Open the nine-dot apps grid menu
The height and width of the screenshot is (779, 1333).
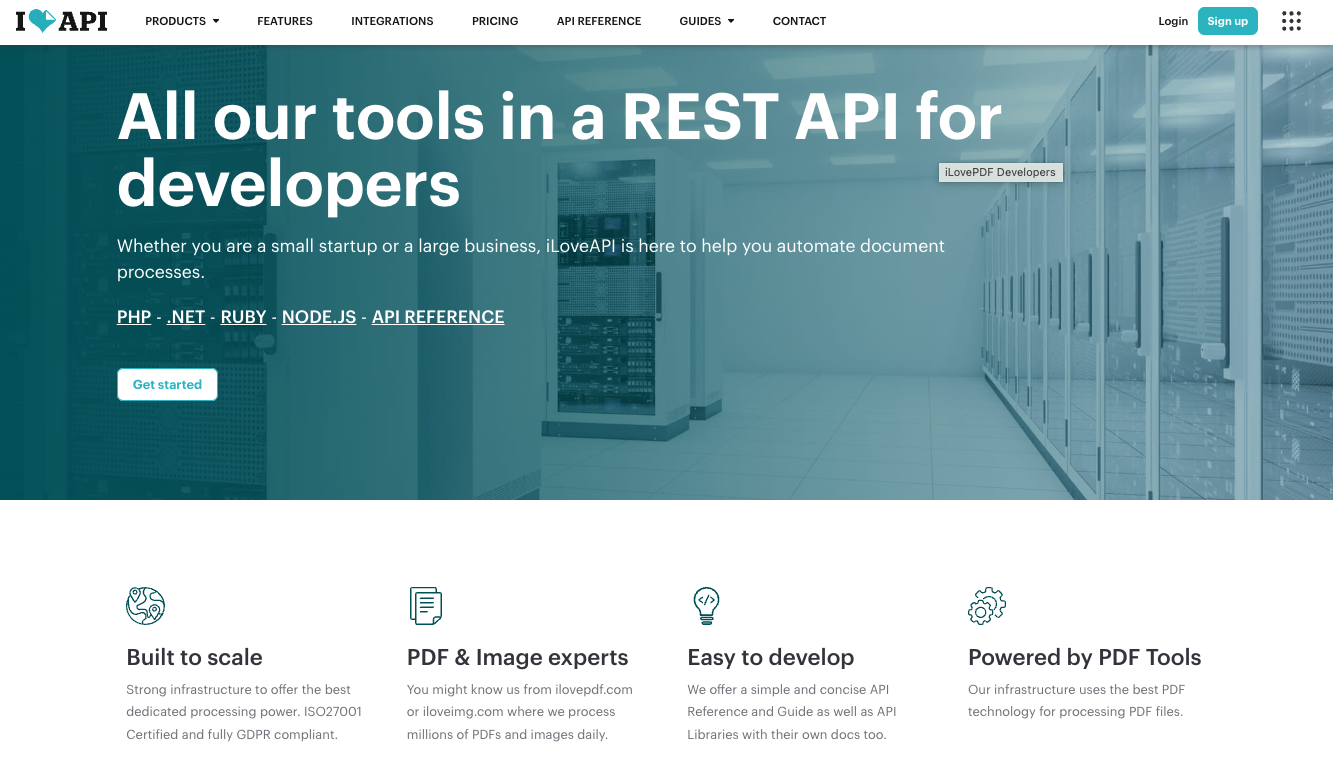click(x=1291, y=21)
